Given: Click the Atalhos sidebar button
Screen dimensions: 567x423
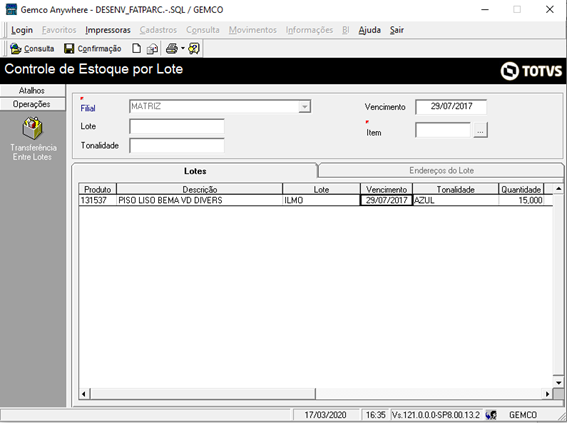Looking at the screenshot, I should pyautogui.click(x=32, y=90).
